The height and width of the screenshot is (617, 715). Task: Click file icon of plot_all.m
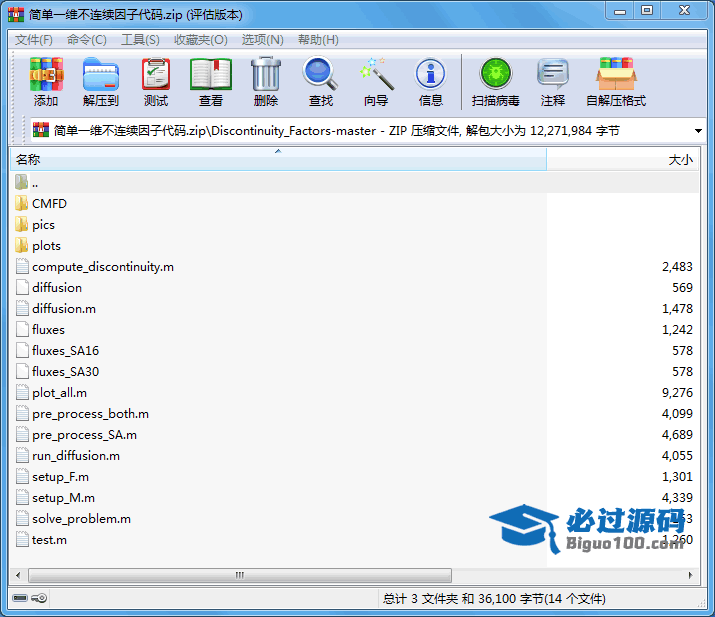pos(22,392)
